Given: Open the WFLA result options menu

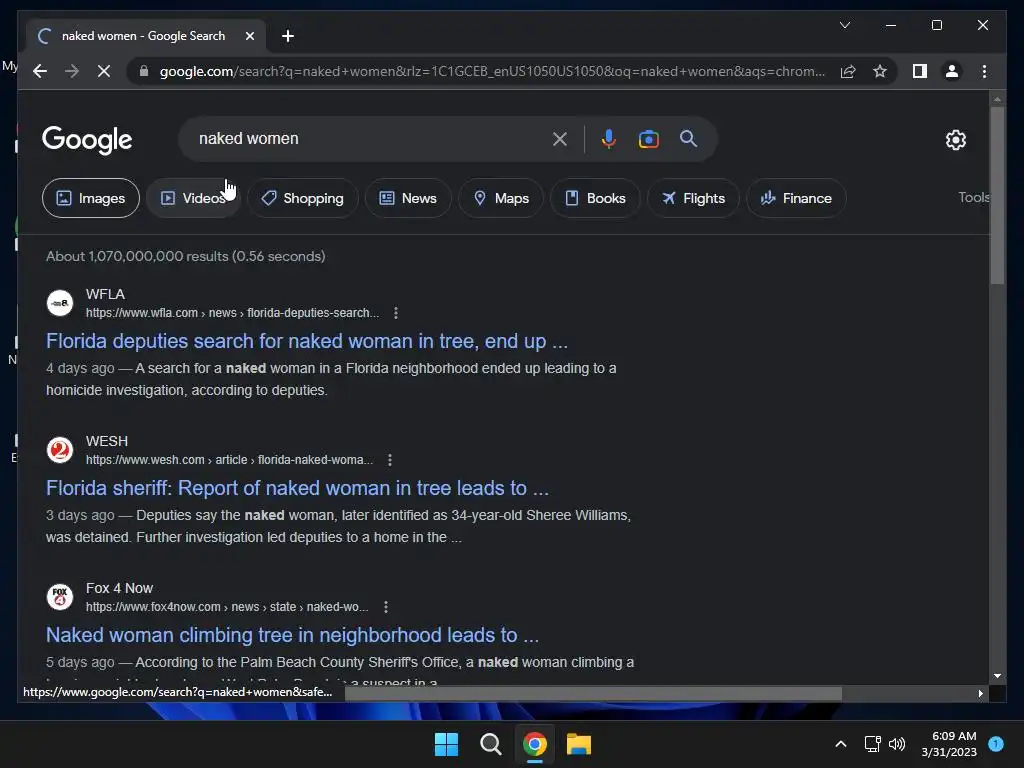Looking at the screenshot, I should click(x=396, y=313).
